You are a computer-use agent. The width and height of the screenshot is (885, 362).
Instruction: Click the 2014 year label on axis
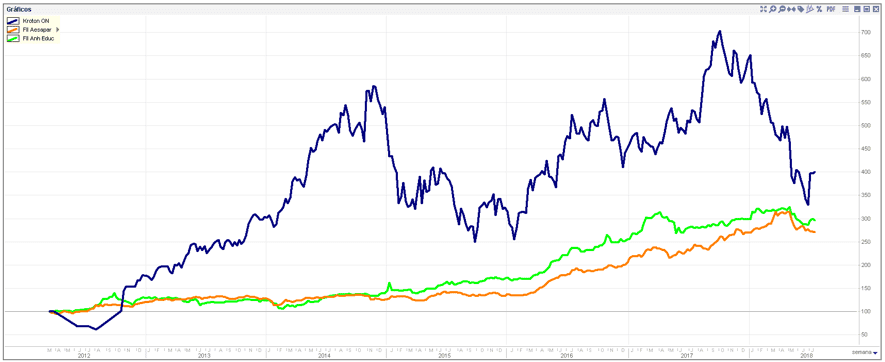[x=324, y=356]
